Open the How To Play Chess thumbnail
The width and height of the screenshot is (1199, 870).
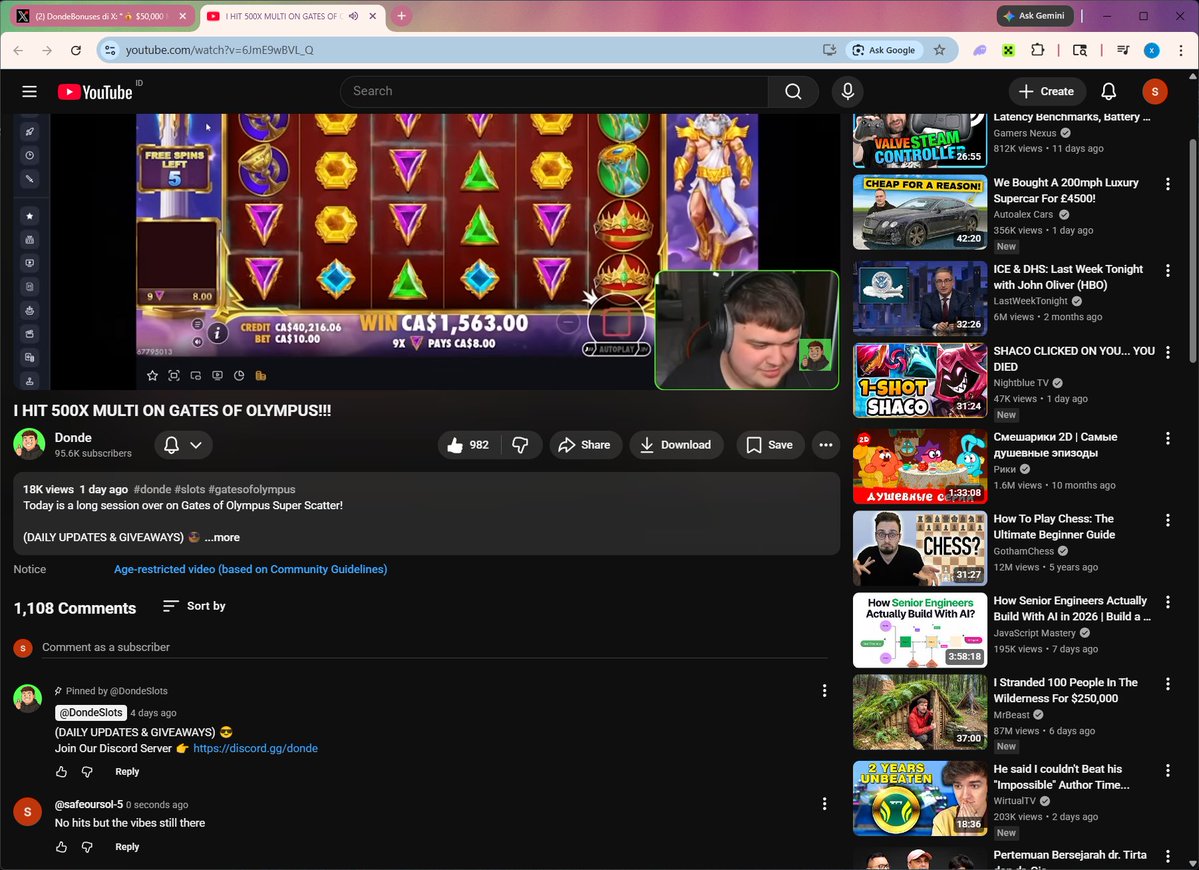(x=920, y=549)
